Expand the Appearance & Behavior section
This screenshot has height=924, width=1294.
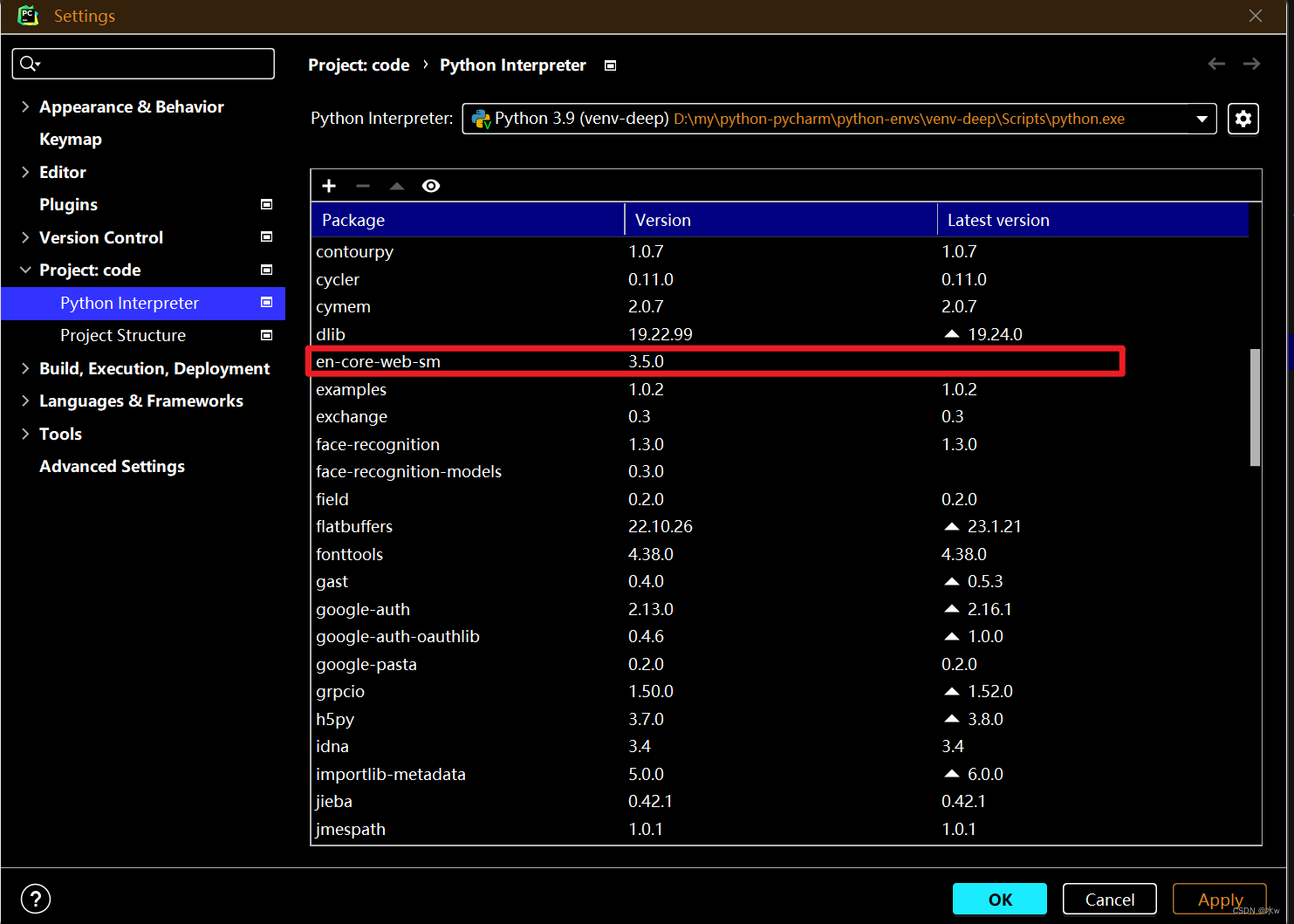[25, 106]
